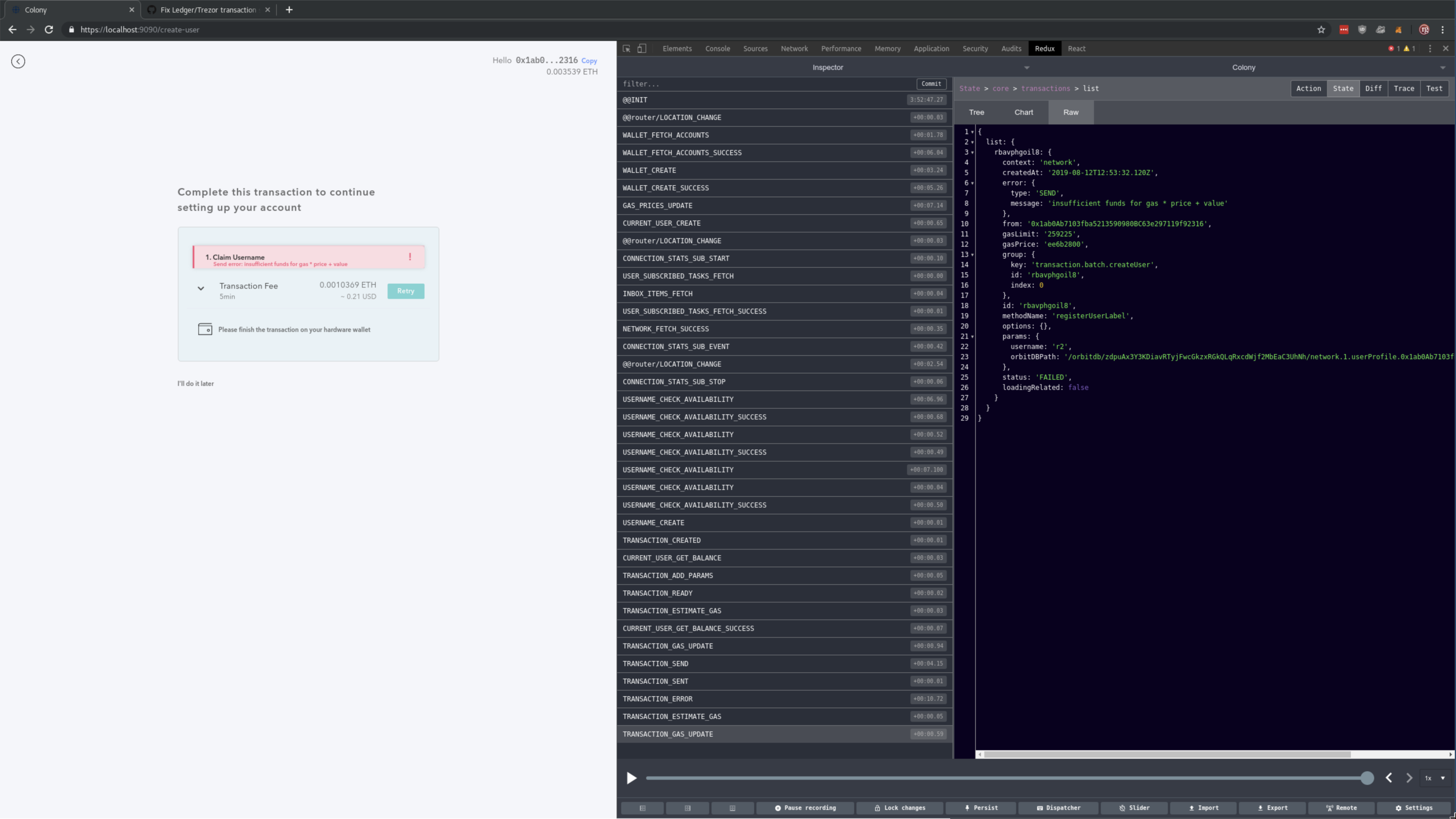Open the Dispatcher panel
This screenshot has height=819, width=1456.
(x=1059, y=808)
